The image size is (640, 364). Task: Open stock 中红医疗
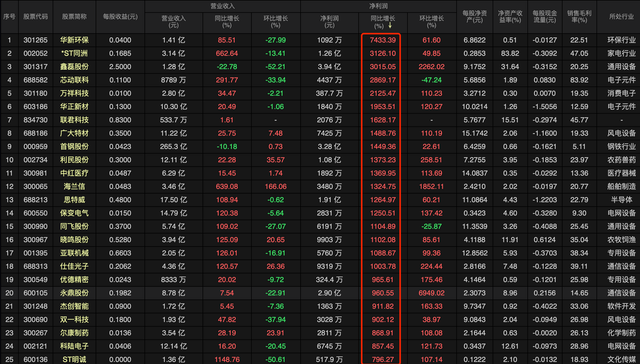[74, 173]
